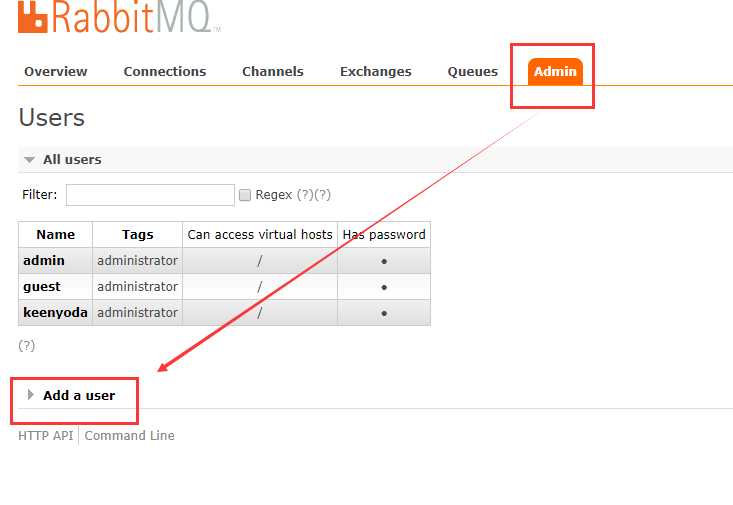Viewport: 733px width, 505px height.
Task: Sort by Tags column header
Action: pos(137,234)
